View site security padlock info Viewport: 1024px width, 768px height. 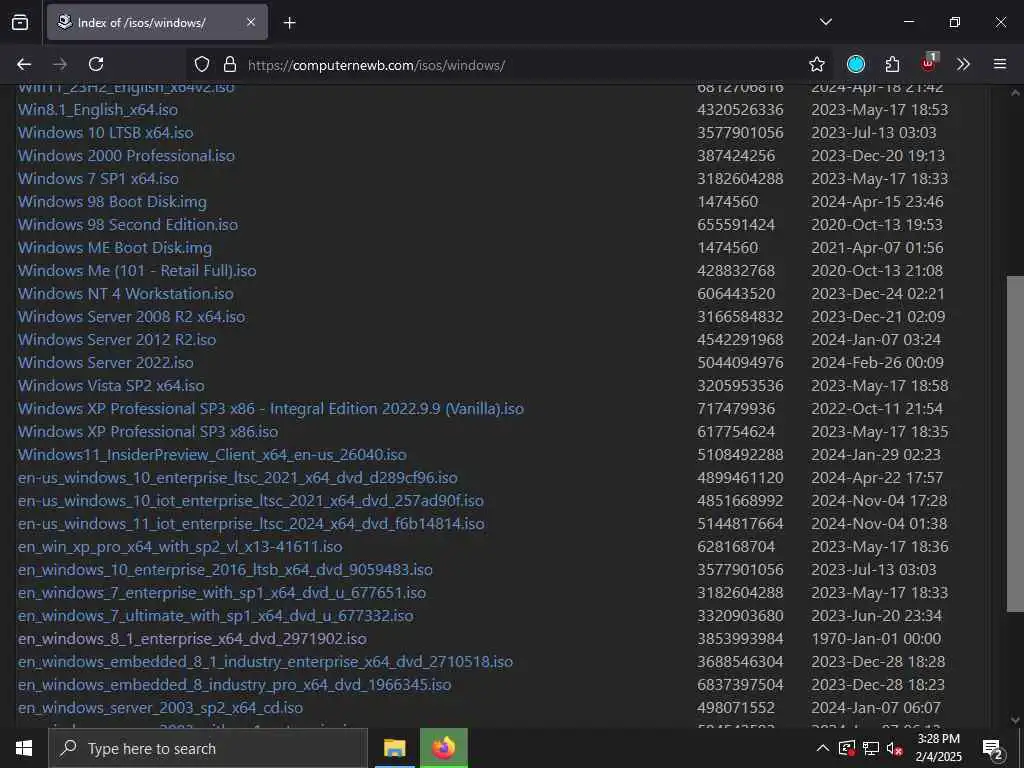click(x=229, y=64)
